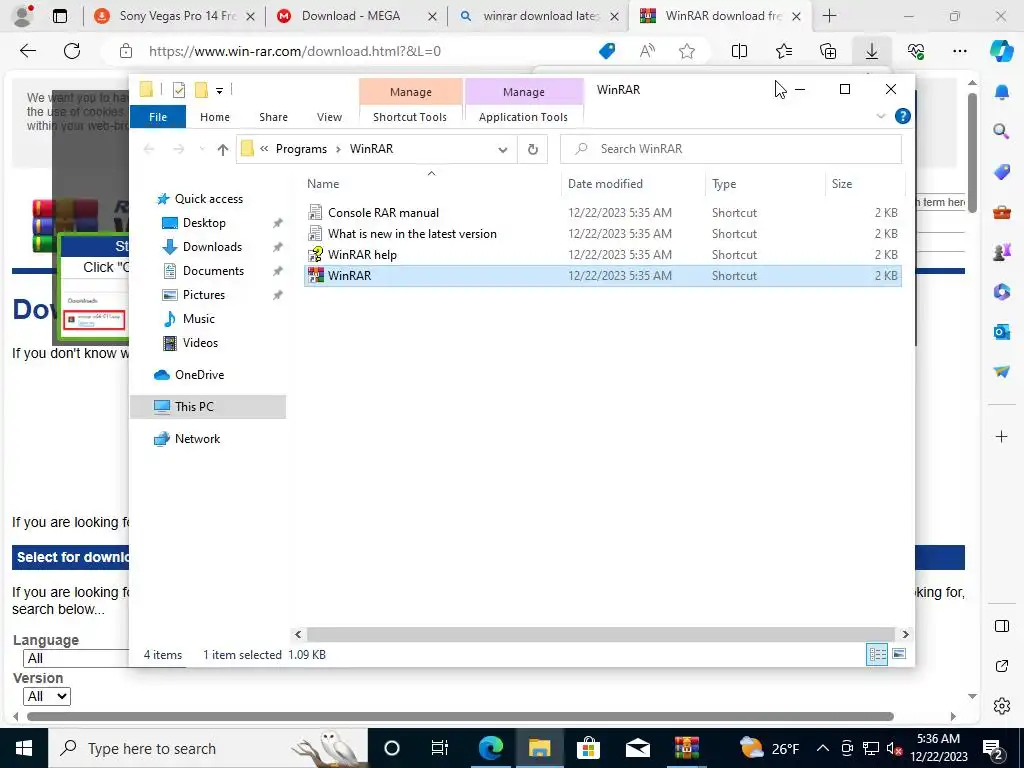Expand hidden folders chevron in address bar
Image resolution: width=1024 pixels, height=768 pixels.
264,149
